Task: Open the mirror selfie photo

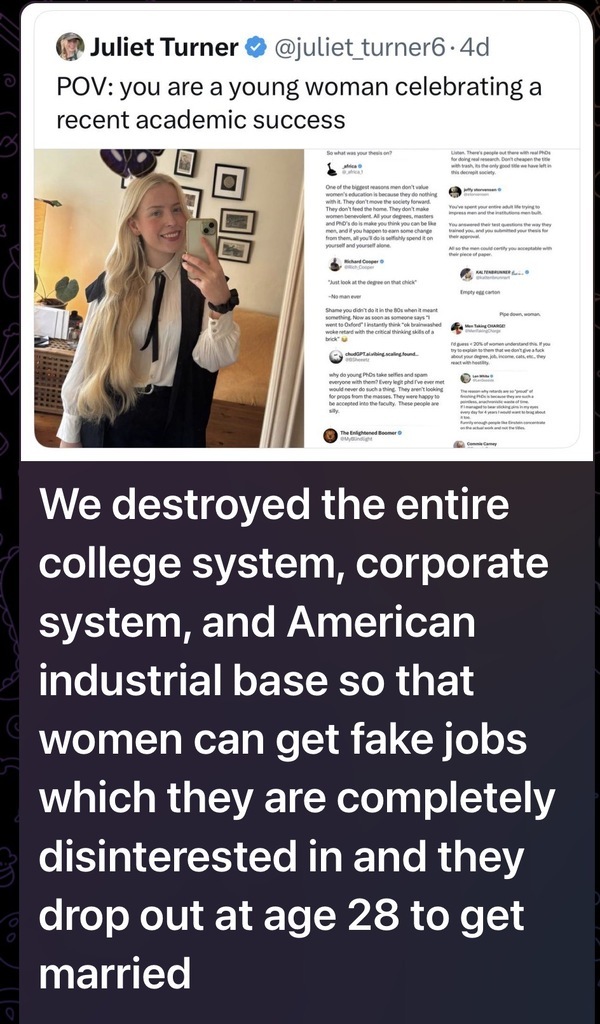Action: 169,298
